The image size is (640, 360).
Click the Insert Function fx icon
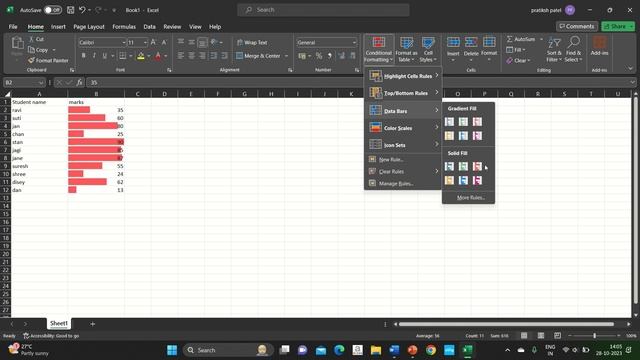click(80, 82)
